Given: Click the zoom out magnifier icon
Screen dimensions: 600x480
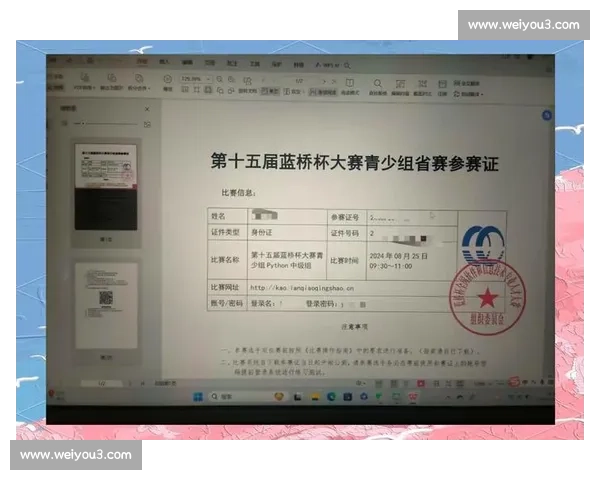Looking at the screenshot, I should (220, 79).
